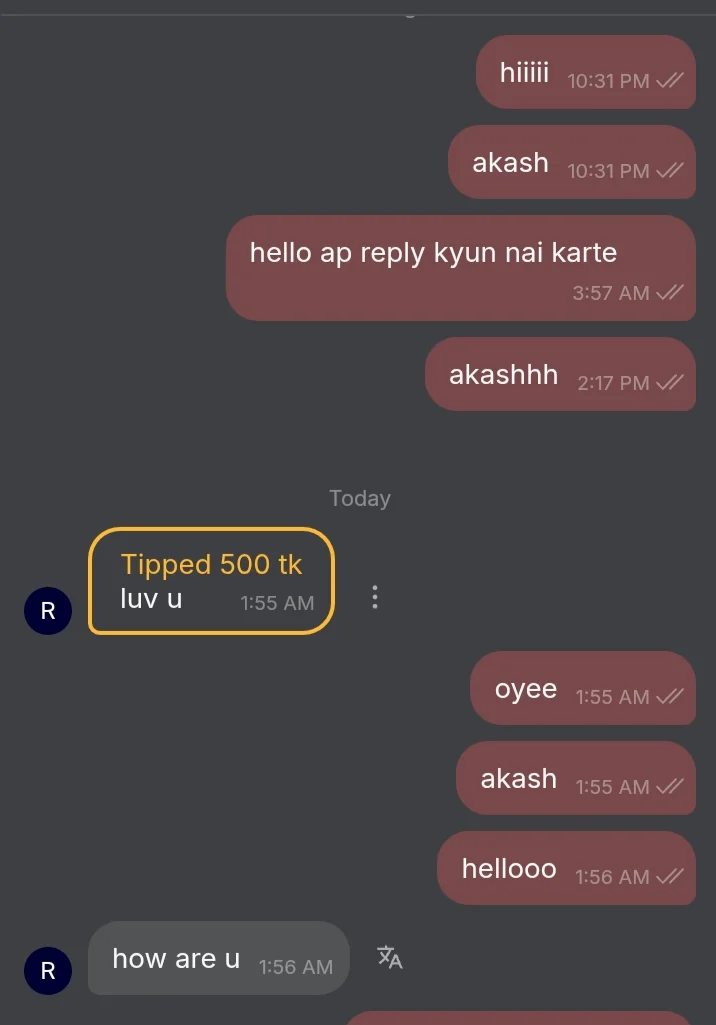
Task: Select the 'oyee' message bubble
Action: pyautogui.click(x=583, y=688)
